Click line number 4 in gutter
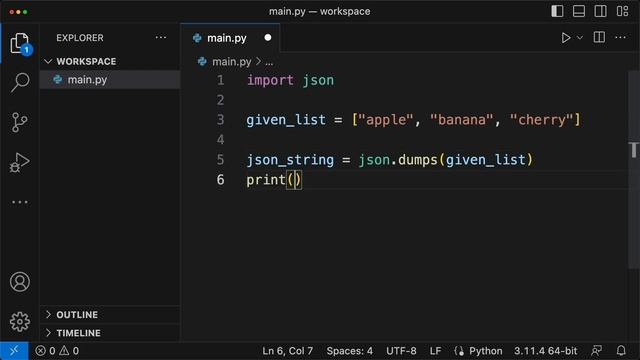The image size is (640, 360). coord(220,140)
